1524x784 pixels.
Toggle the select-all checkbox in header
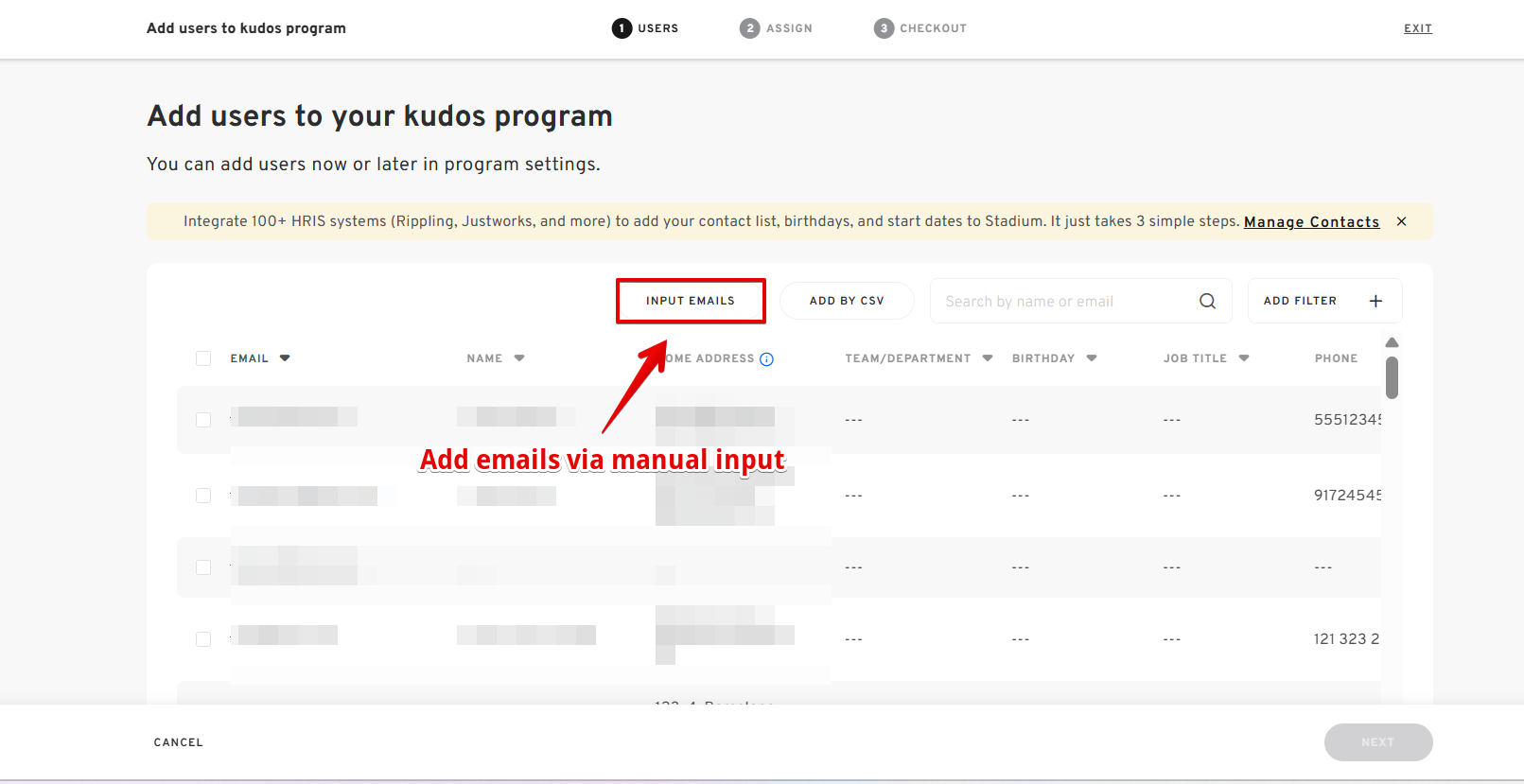(x=203, y=358)
